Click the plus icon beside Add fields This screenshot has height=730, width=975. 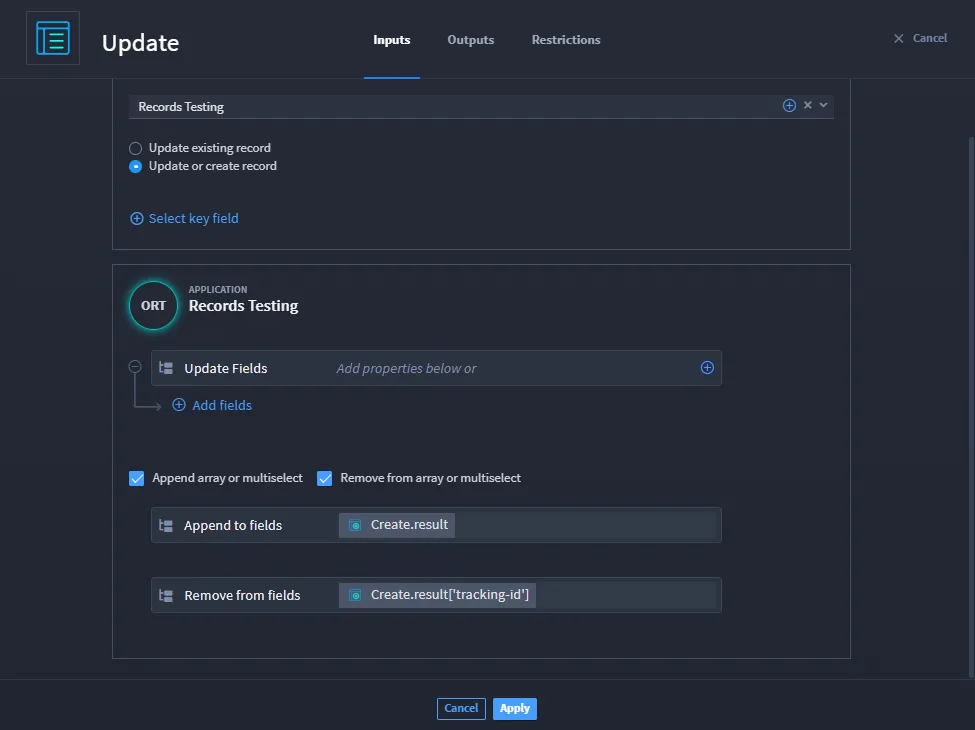(178, 405)
